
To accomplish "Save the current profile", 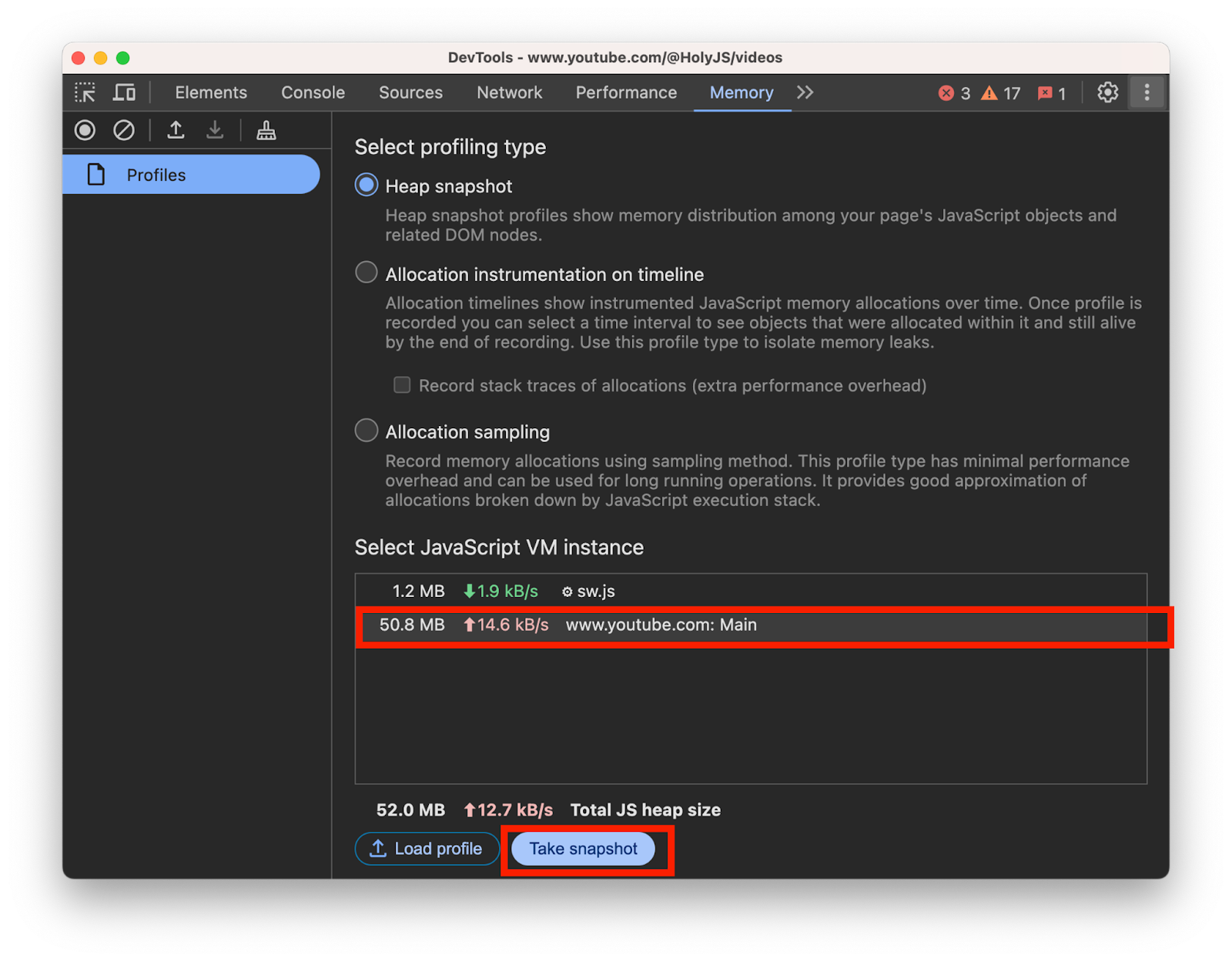I will click(x=215, y=130).
